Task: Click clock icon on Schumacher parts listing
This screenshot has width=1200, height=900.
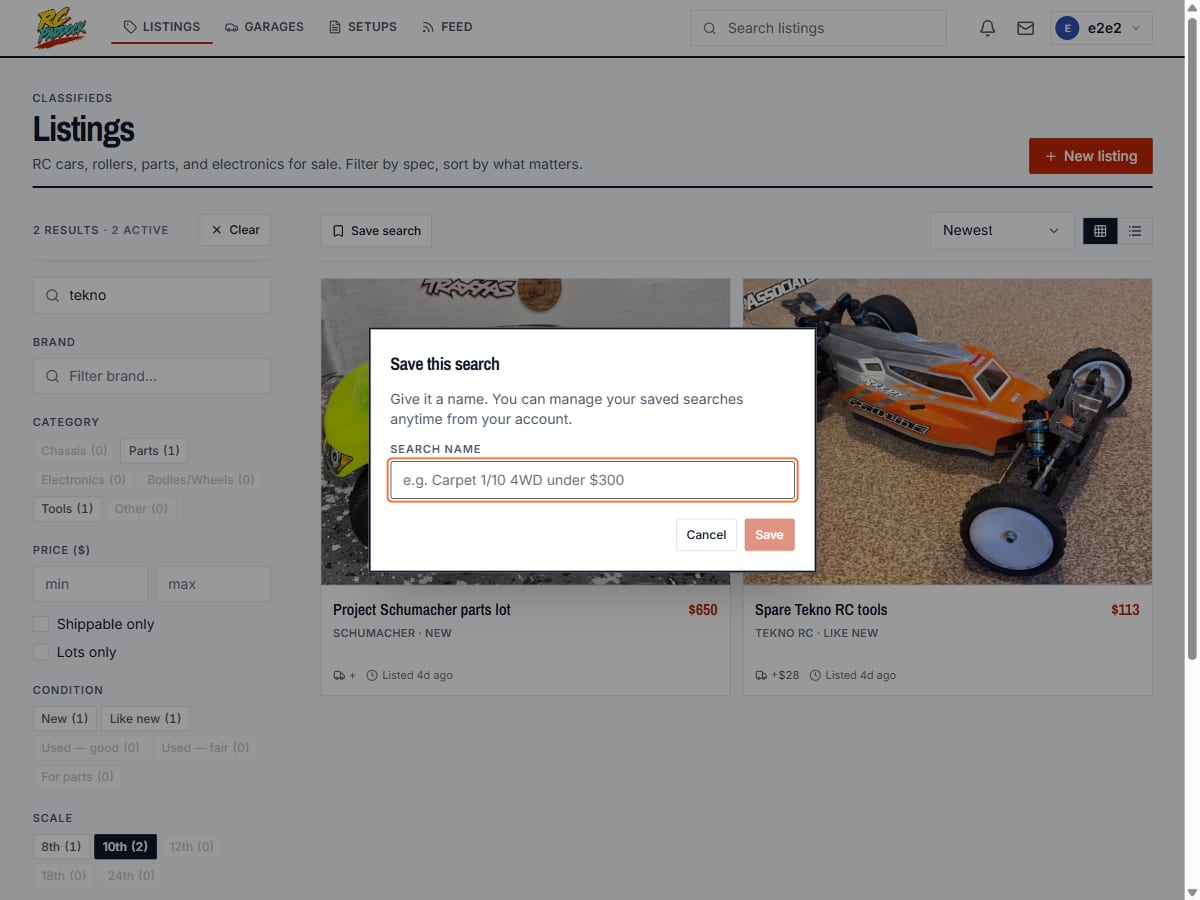Action: click(372, 675)
